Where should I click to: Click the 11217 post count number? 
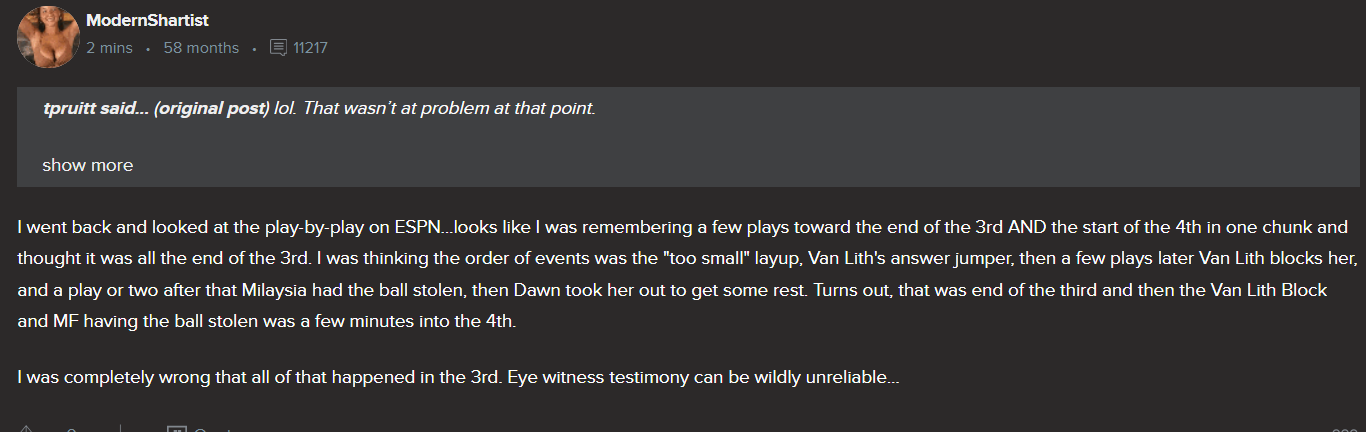click(311, 48)
